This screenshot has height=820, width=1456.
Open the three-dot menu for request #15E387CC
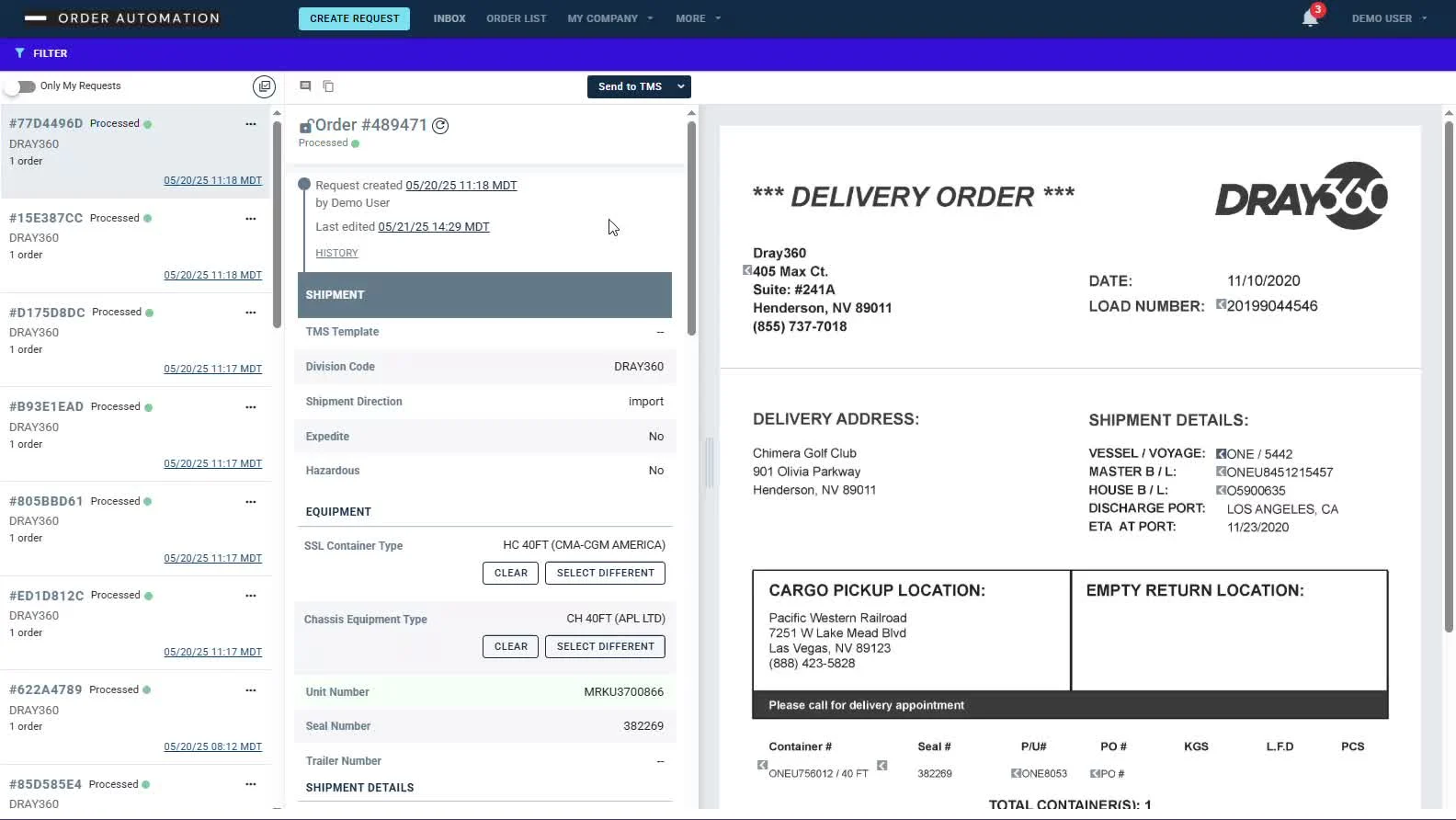pyautogui.click(x=250, y=219)
